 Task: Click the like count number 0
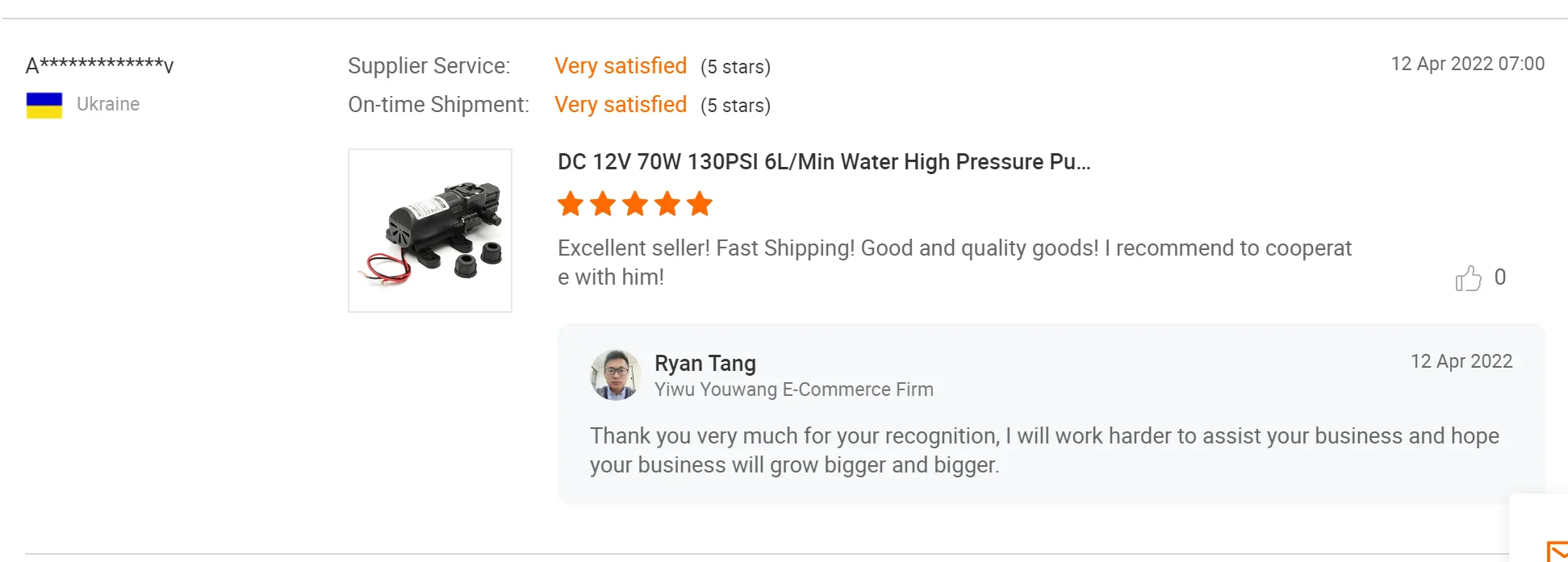[x=1499, y=277]
